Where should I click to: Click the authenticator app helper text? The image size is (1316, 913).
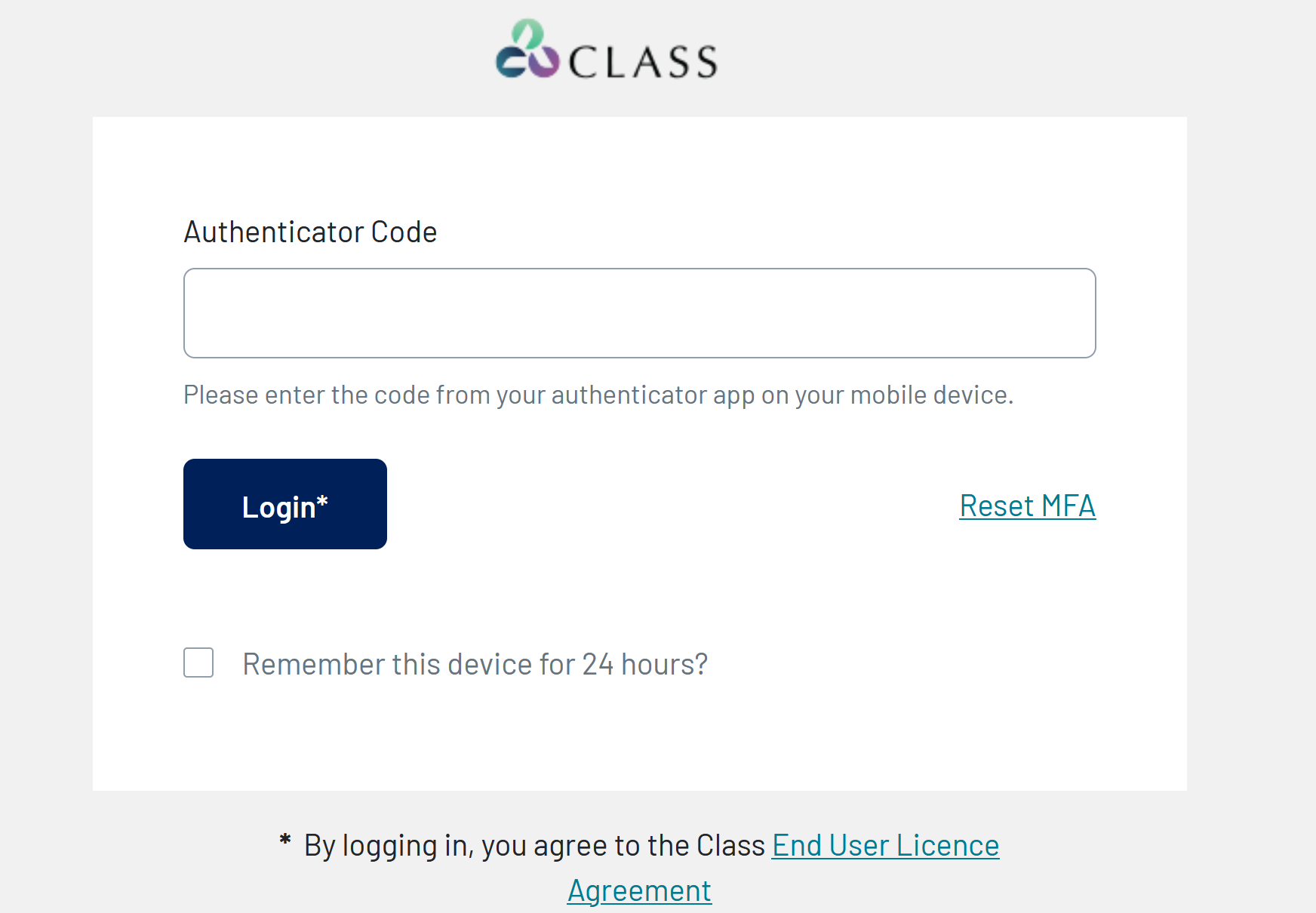coord(598,395)
